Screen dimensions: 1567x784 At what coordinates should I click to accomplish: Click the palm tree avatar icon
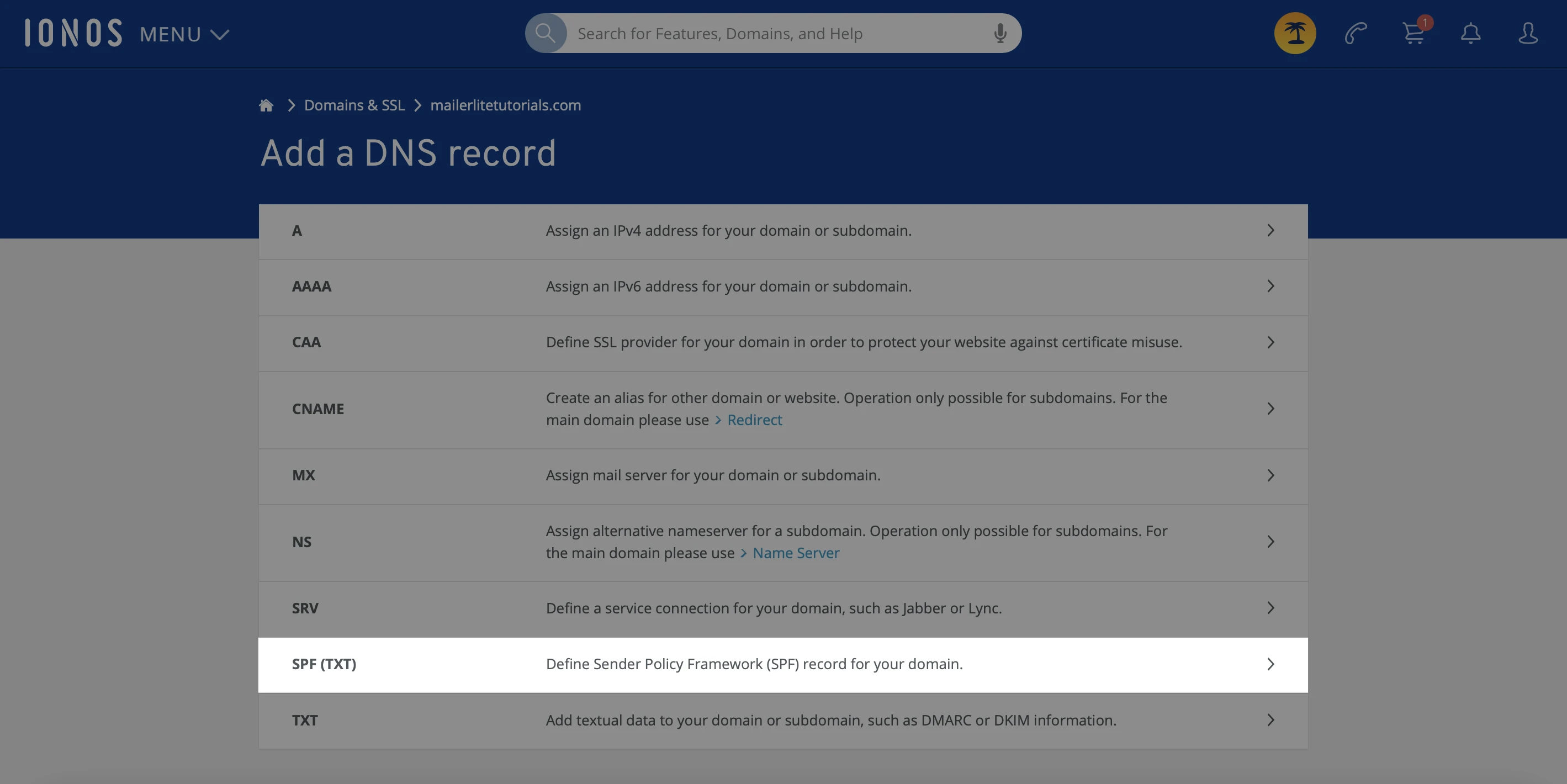1294,33
